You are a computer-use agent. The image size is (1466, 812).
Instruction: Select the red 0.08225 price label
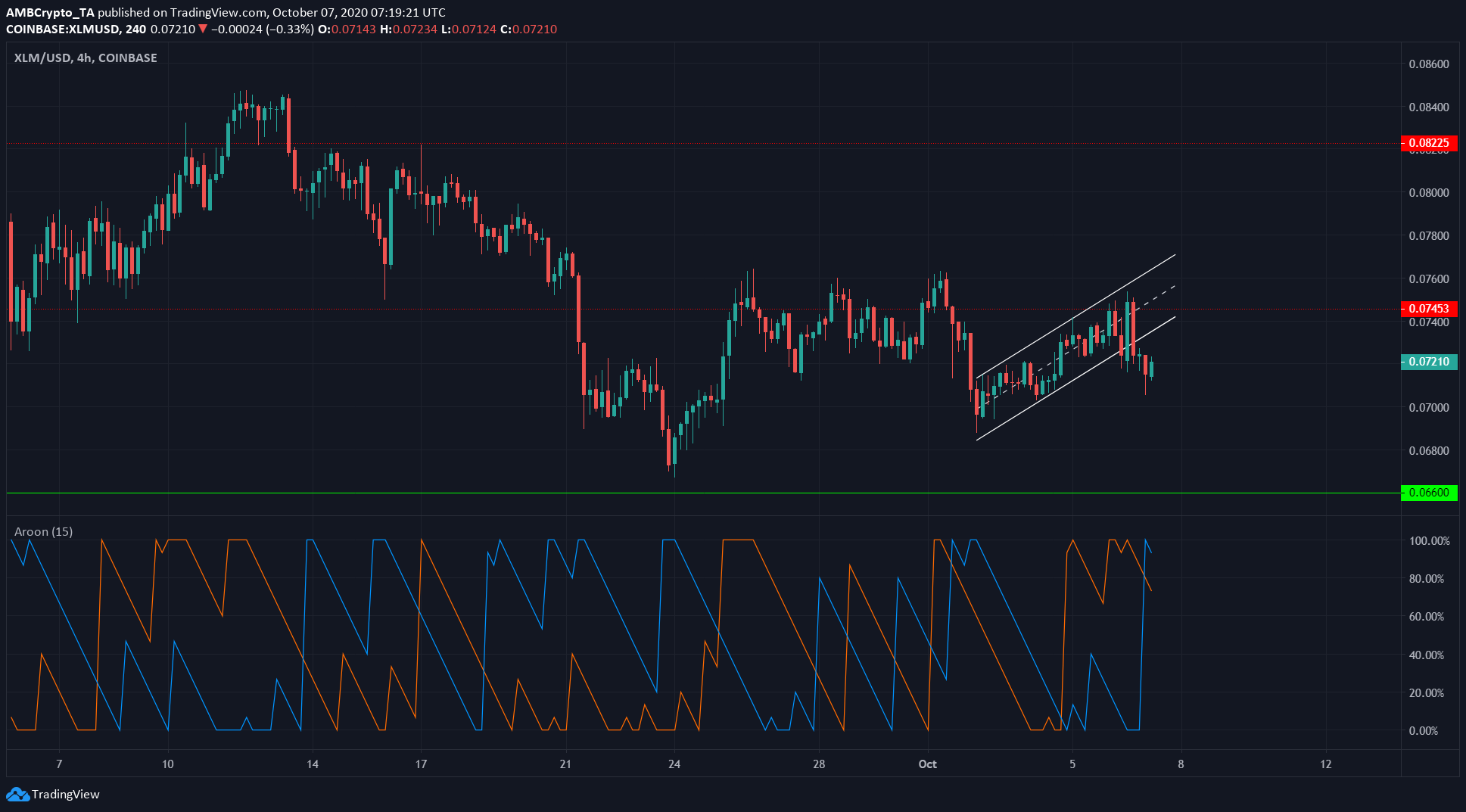[x=1429, y=142]
